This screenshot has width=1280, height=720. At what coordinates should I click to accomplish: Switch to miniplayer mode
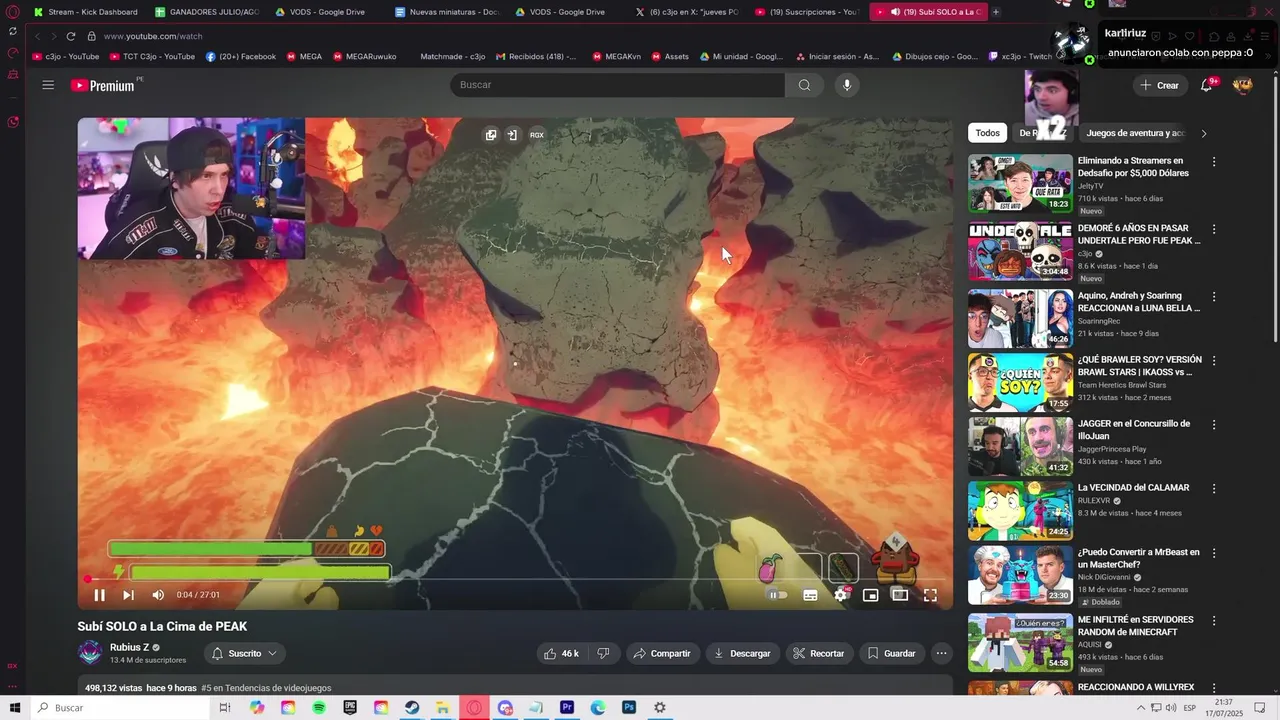click(870, 595)
